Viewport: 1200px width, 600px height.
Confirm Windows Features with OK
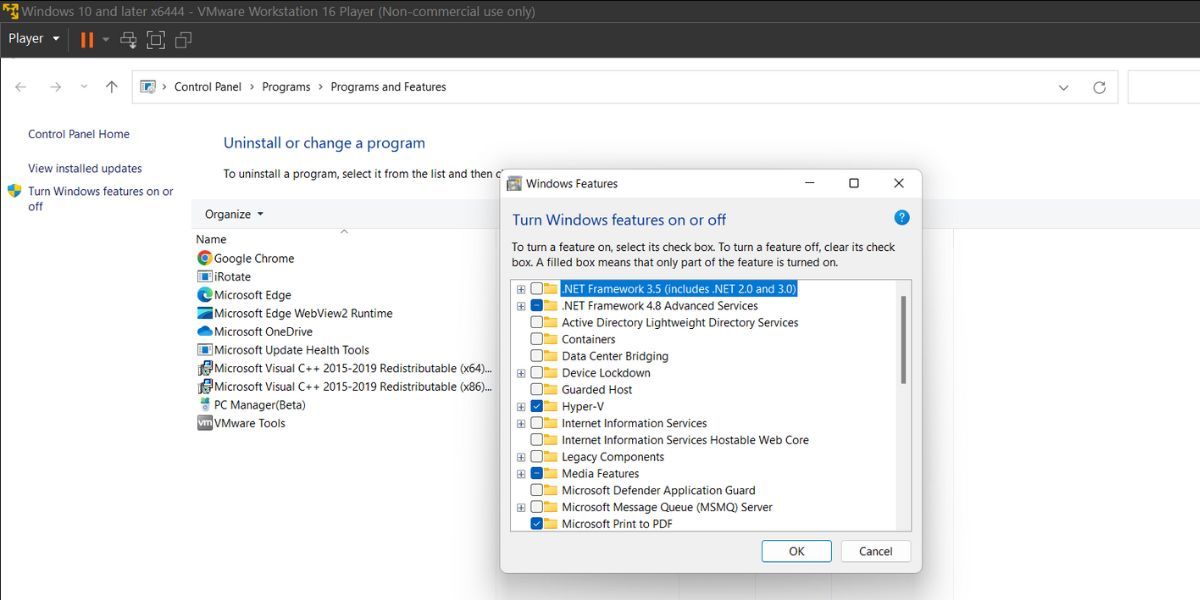[796, 551]
